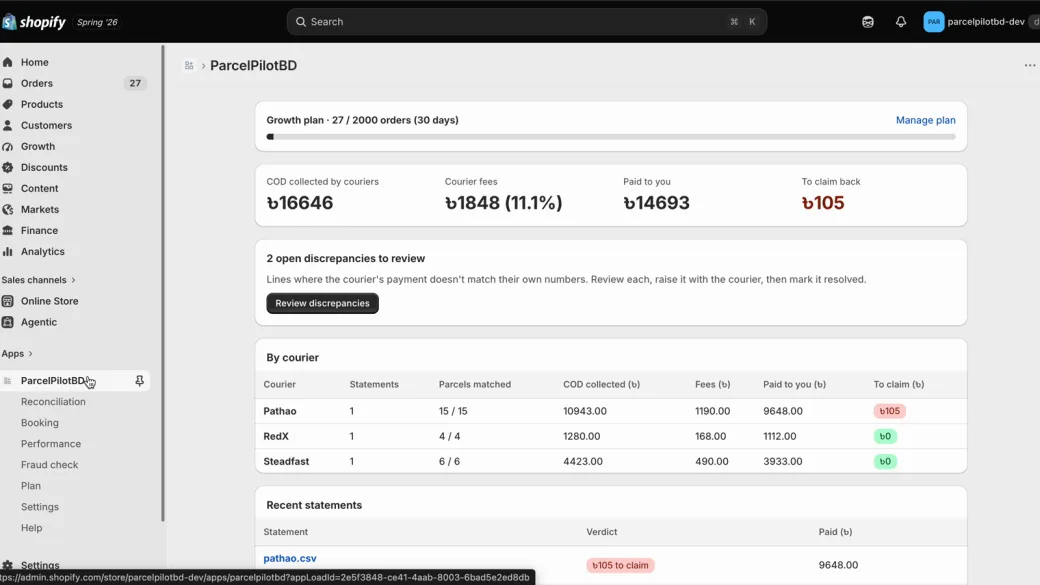The height and width of the screenshot is (585, 1040).
Task: Unpin ParcelPilotBD using the pin icon
Action: coord(139,381)
